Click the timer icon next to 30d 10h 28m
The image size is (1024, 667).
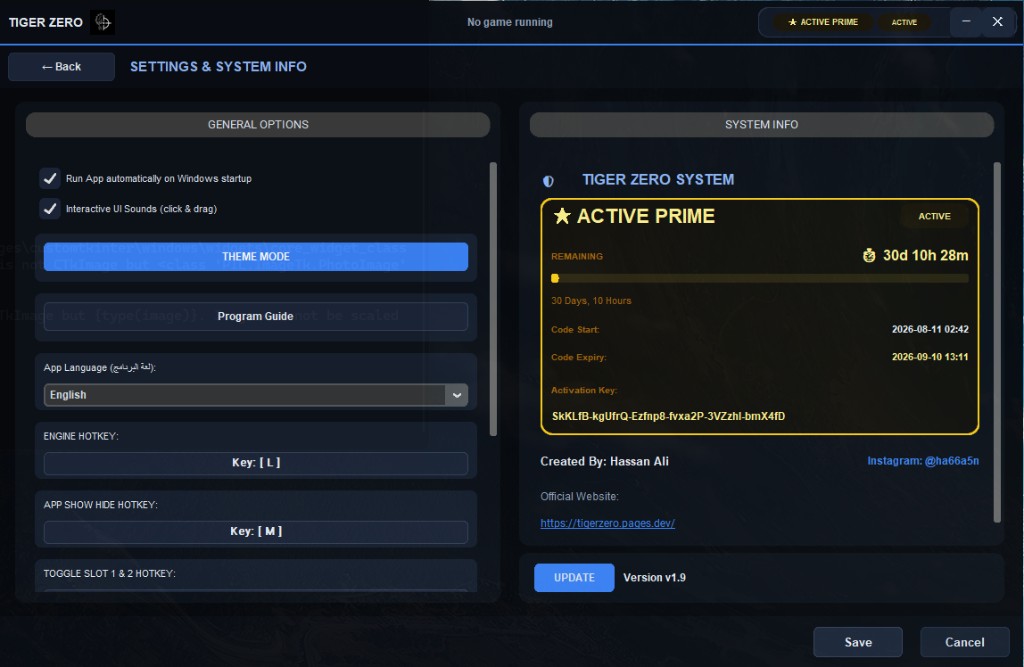(x=869, y=255)
